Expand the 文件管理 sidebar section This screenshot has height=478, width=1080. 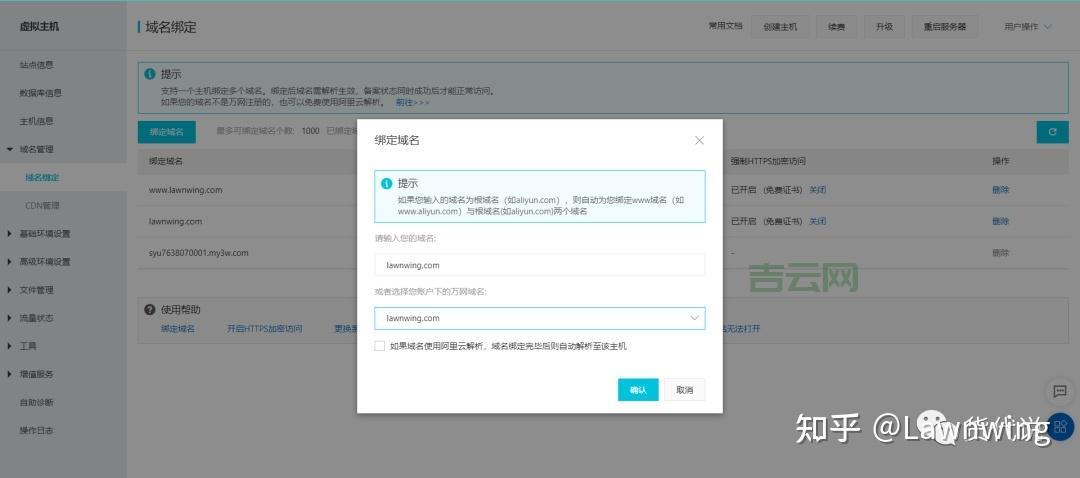point(10,290)
